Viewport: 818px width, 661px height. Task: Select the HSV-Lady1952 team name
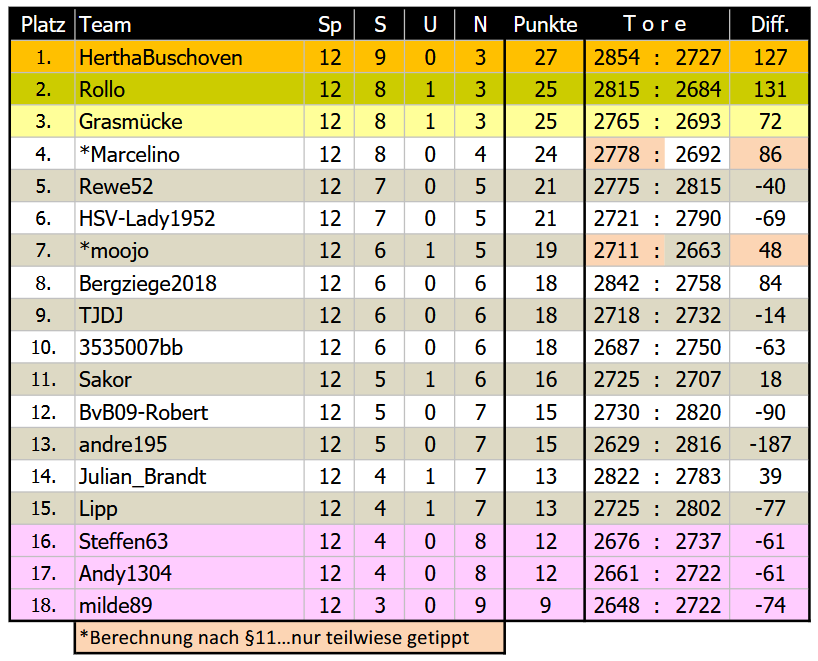click(x=147, y=219)
